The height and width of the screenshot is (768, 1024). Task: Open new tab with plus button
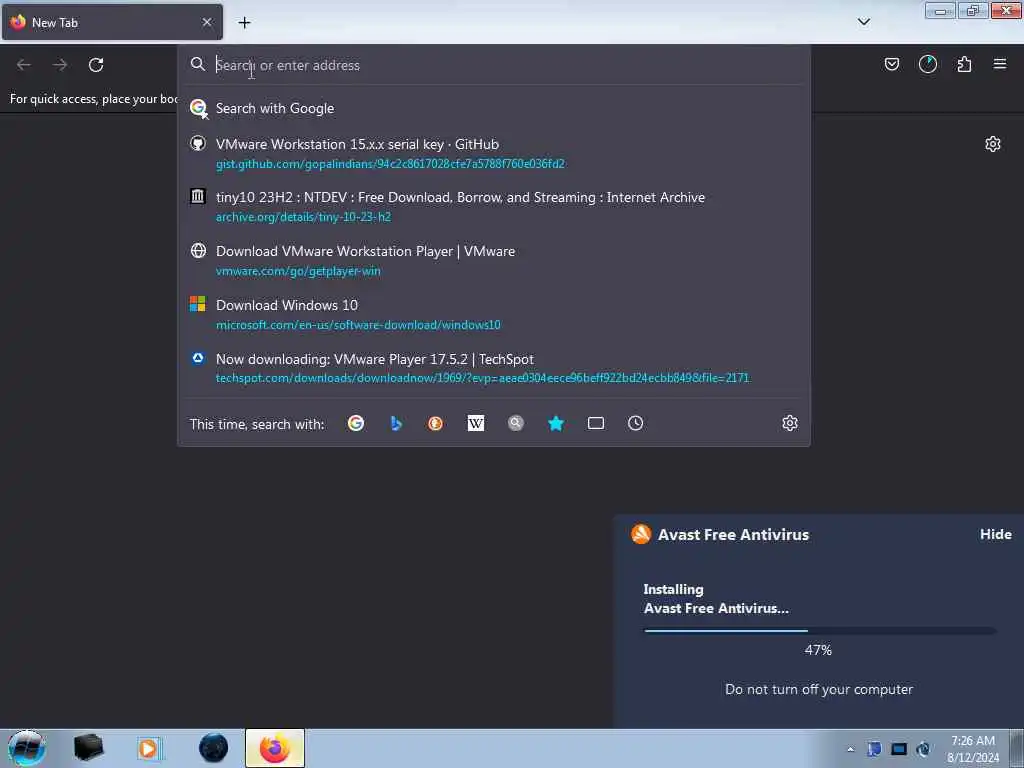(x=244, y=23)
